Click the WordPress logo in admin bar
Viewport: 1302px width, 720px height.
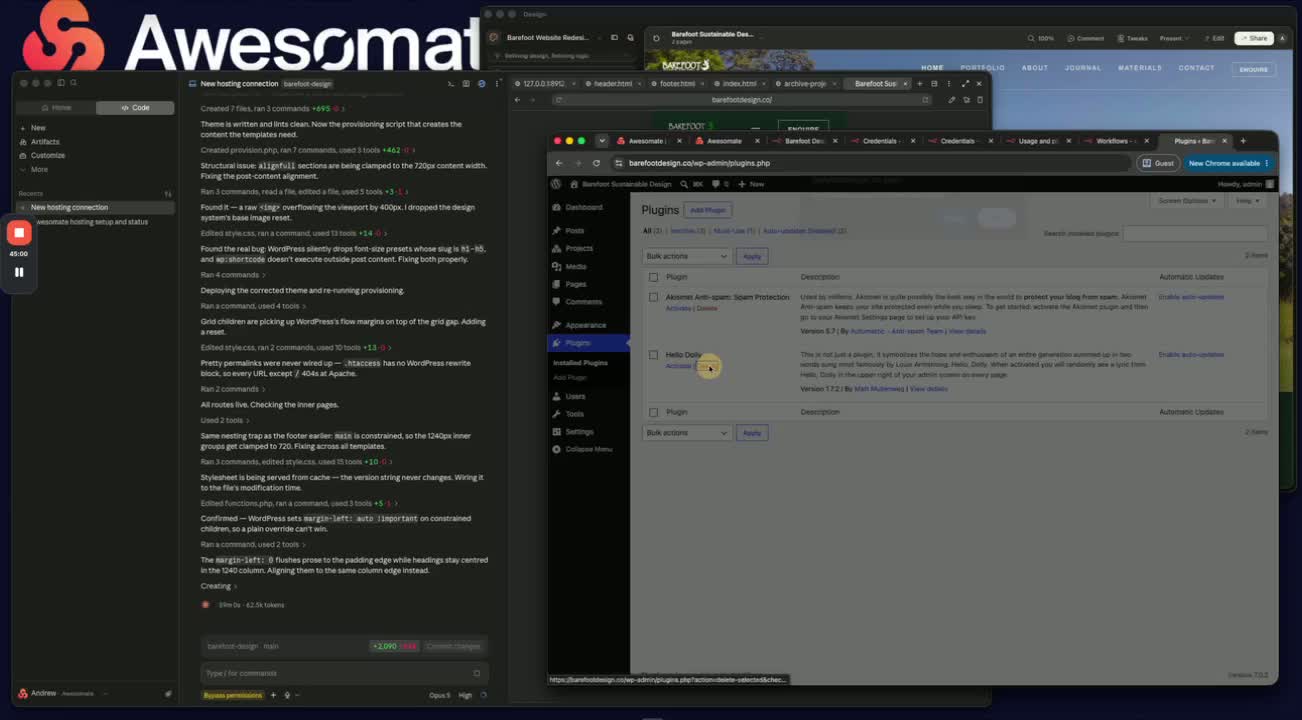tap(556, 184)
